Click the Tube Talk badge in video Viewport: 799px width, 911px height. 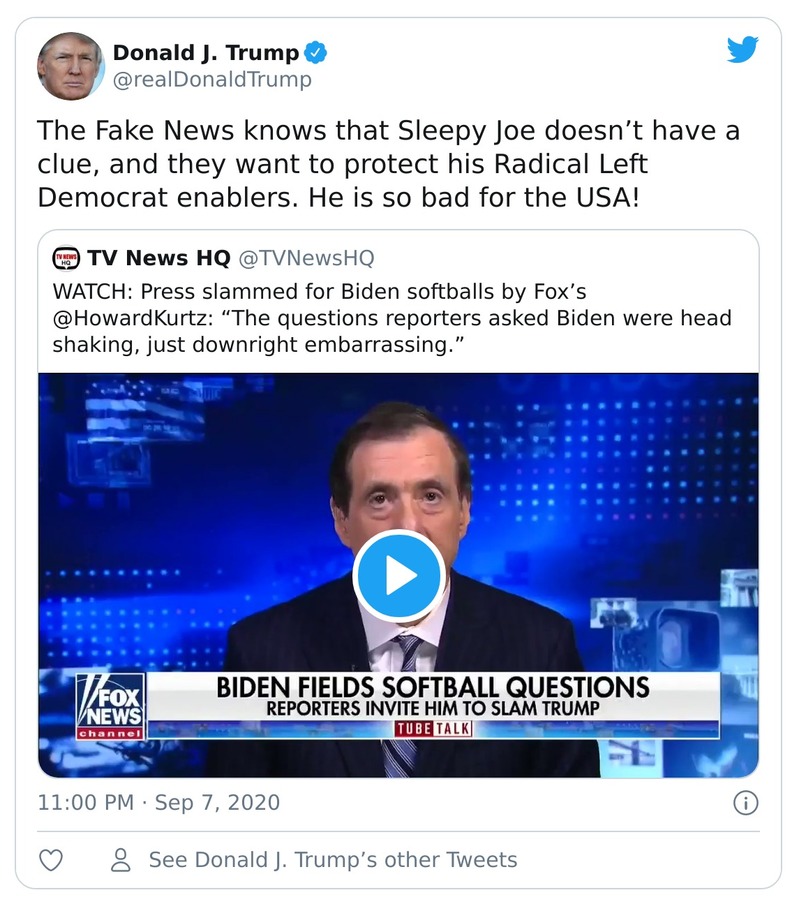(x=433, y=729)
